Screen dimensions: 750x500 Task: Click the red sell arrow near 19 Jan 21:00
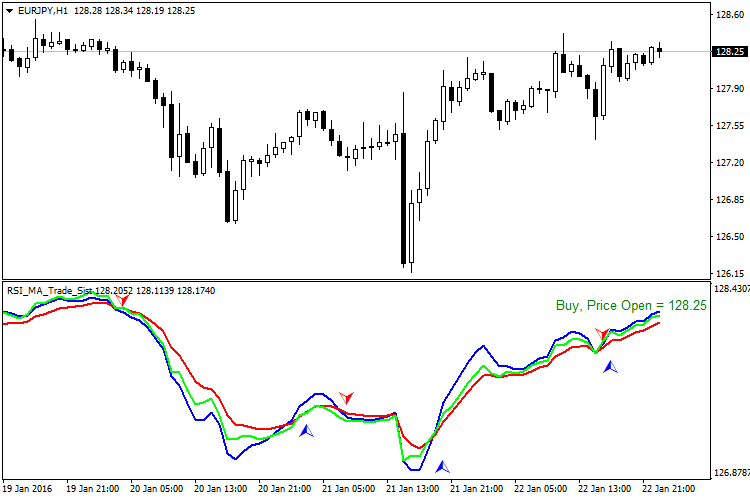click(x=122, y=300)
